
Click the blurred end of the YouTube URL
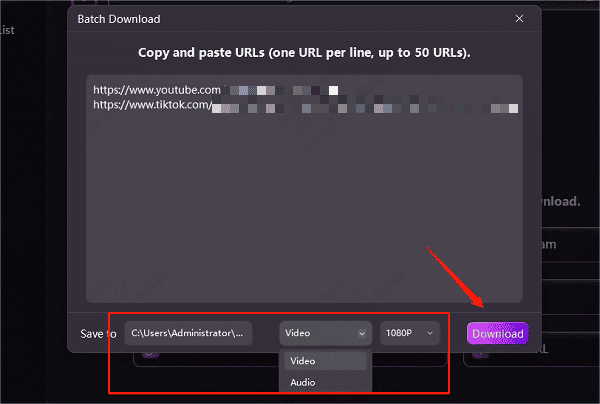(285, 89)
